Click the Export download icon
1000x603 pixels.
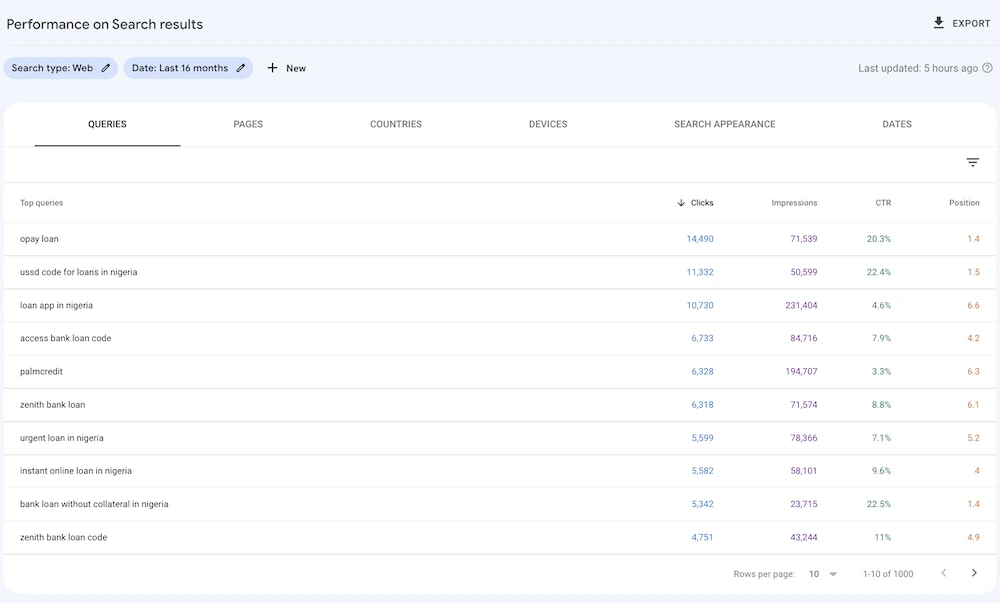(x=939, y=22)
